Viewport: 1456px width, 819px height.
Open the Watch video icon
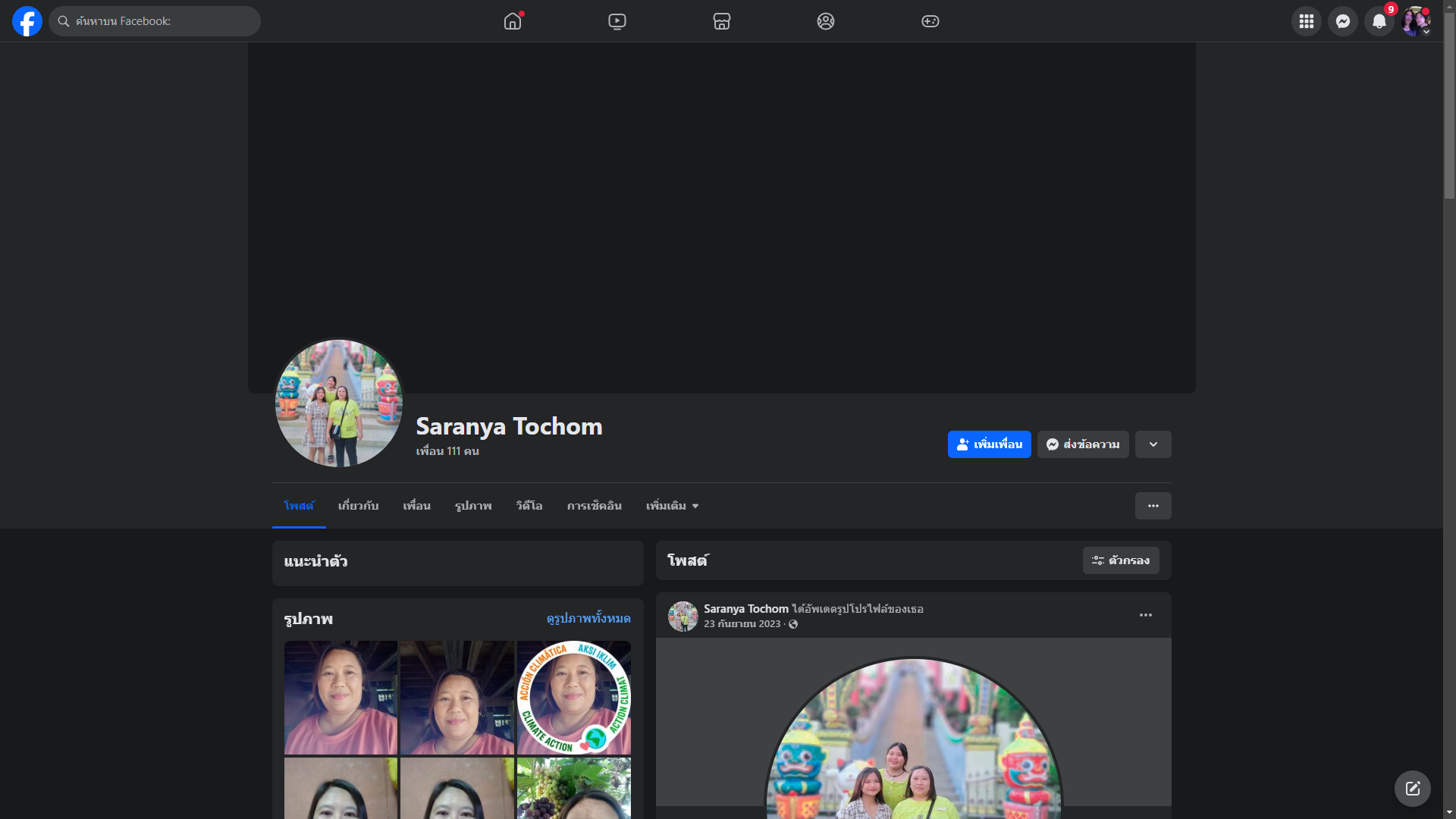click(x=617, y=21)
